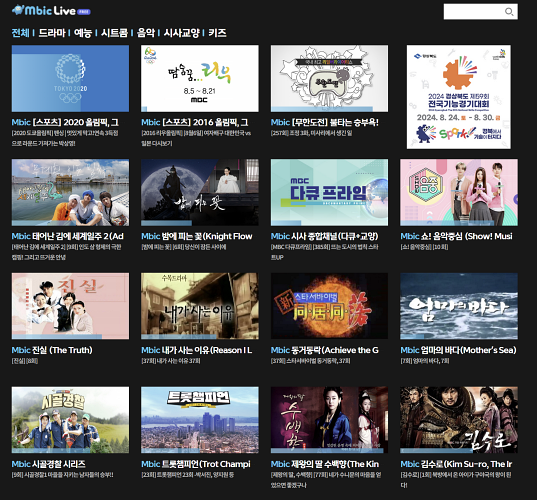537x500 pixels.
Task: Open the 동거동락 thumbnail
Action: pyautogui.click(x=329, y=306)
